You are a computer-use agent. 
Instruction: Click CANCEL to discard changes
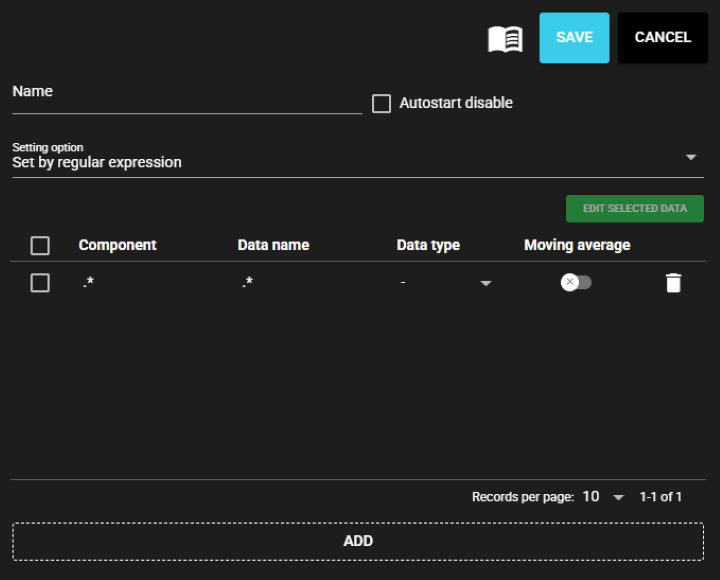(662, 38)
